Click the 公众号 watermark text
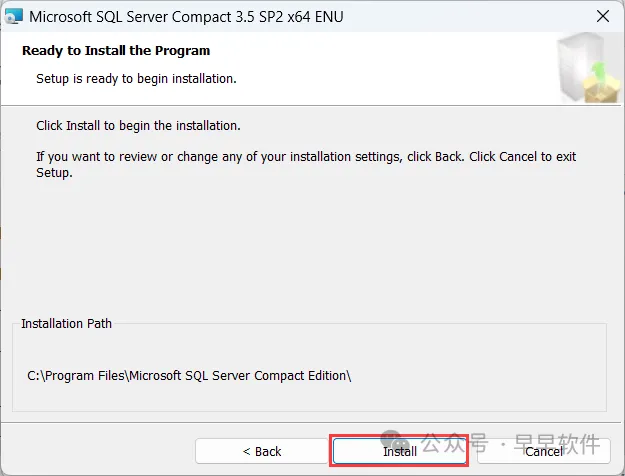 pyautogui.click(x=454, y=443)
